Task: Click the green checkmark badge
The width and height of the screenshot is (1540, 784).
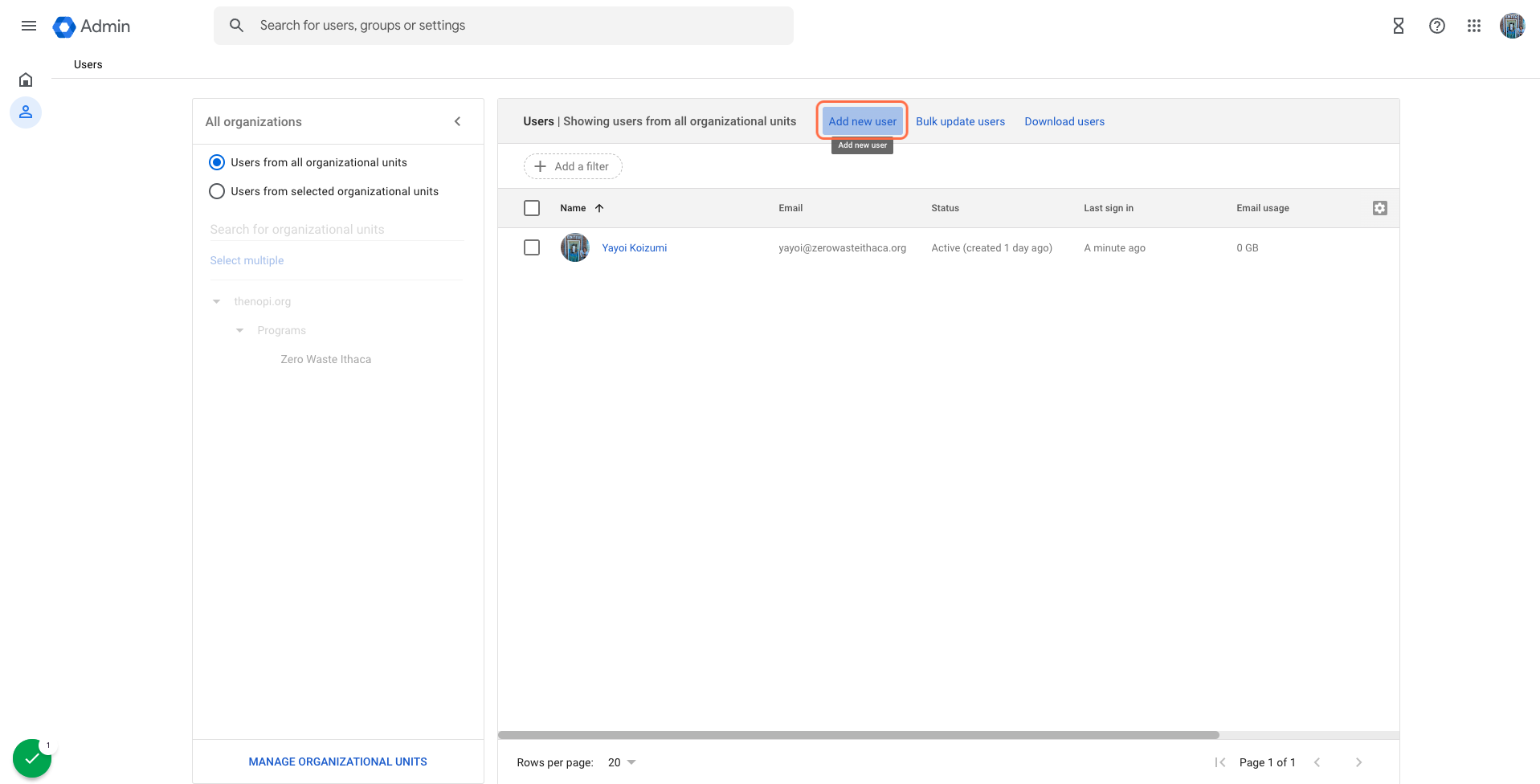Action: (x=32, y=758)
